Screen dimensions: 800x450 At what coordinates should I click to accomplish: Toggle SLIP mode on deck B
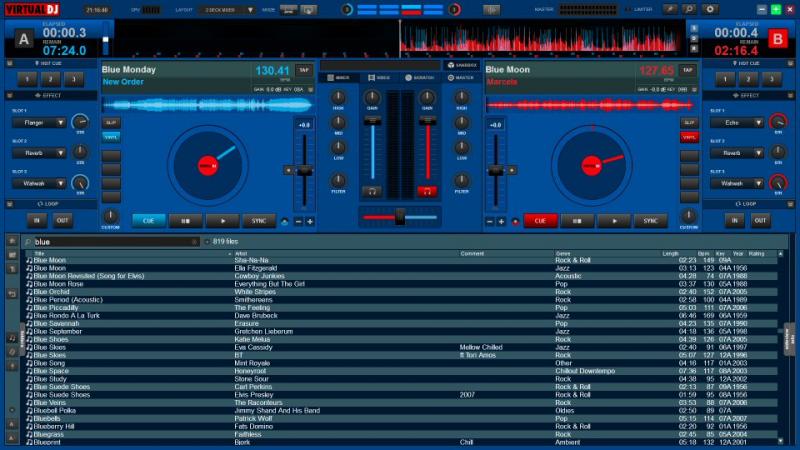click(689, 123)
